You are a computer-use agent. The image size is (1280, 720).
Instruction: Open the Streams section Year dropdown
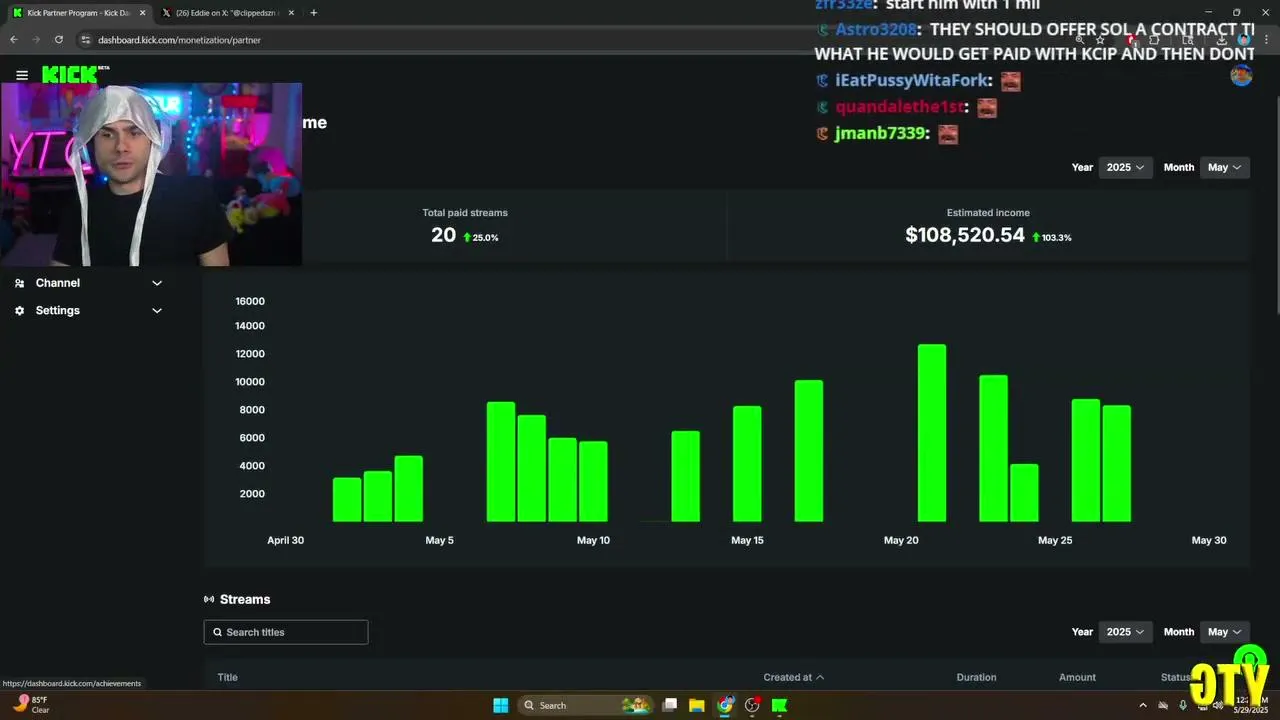1125,632
